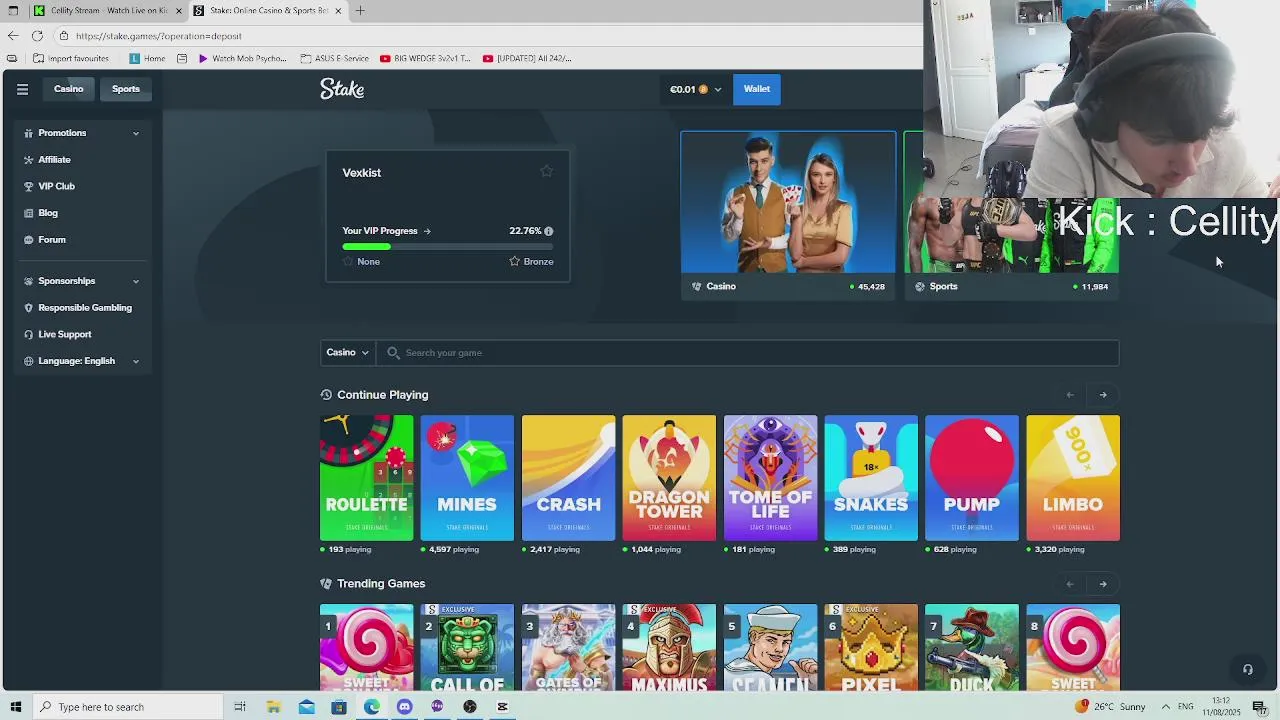Click the Affiliate sidebar item
The height and width of the screenshot is (720, 1280).
(x=54, y=159)
